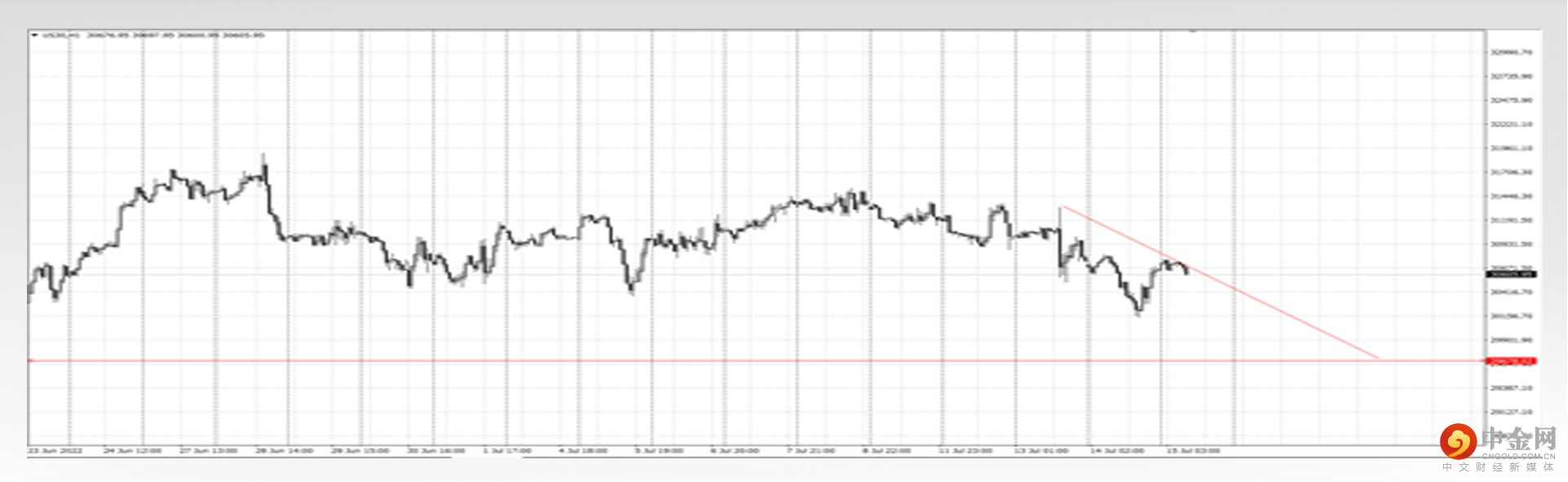Click the 30 Jun 16:00 time label
This screenshot has height=482, width=1568.
click(x=436, y=451)
